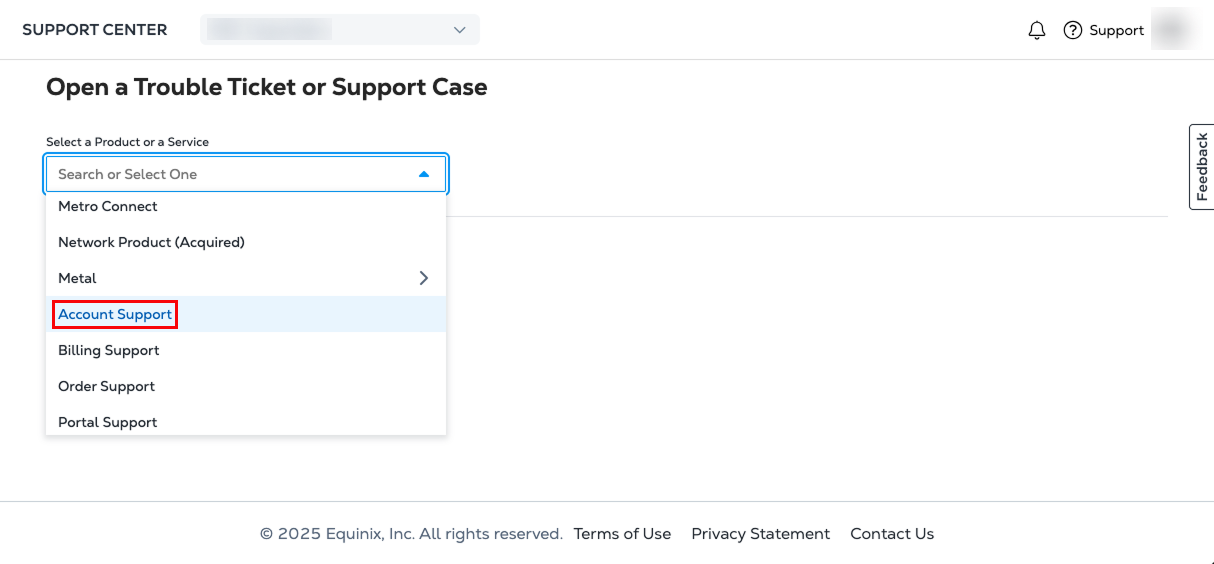Open the Privacy Statement link
The width and height of the screenshot is (1214, 564).
pos(760,534)
